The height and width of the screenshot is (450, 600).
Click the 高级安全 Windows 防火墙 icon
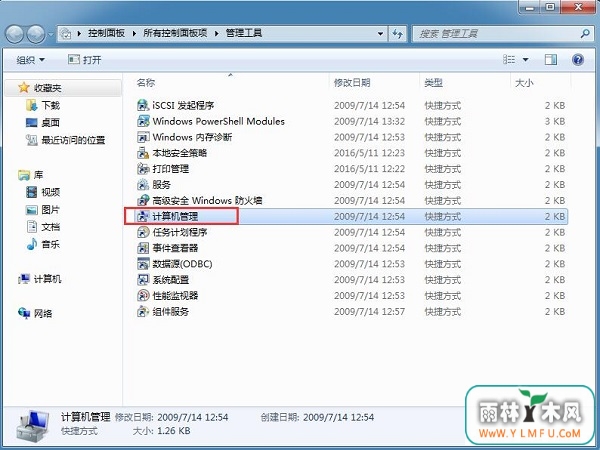click(143, 201)
